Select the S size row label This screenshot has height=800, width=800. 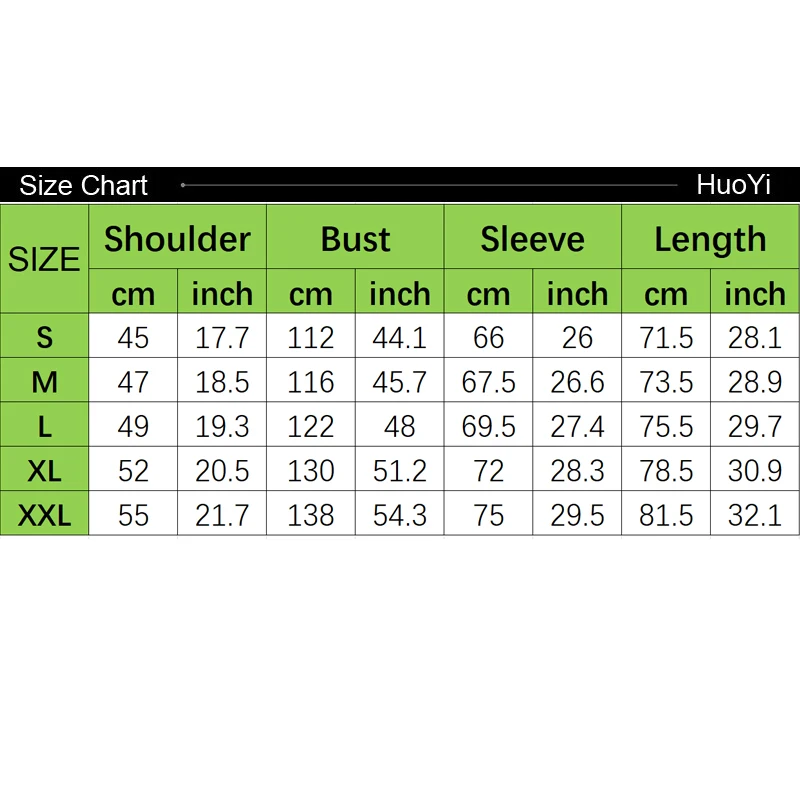44,337
